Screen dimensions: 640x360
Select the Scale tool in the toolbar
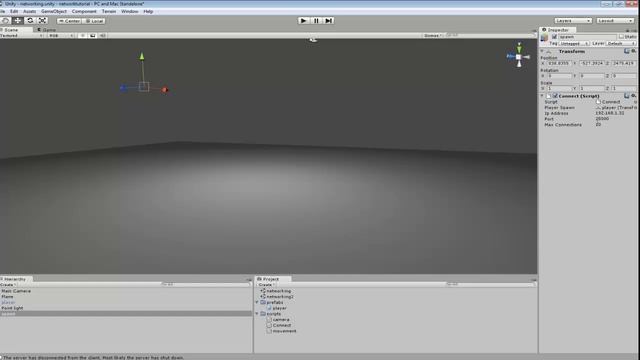tap(42, 20)
